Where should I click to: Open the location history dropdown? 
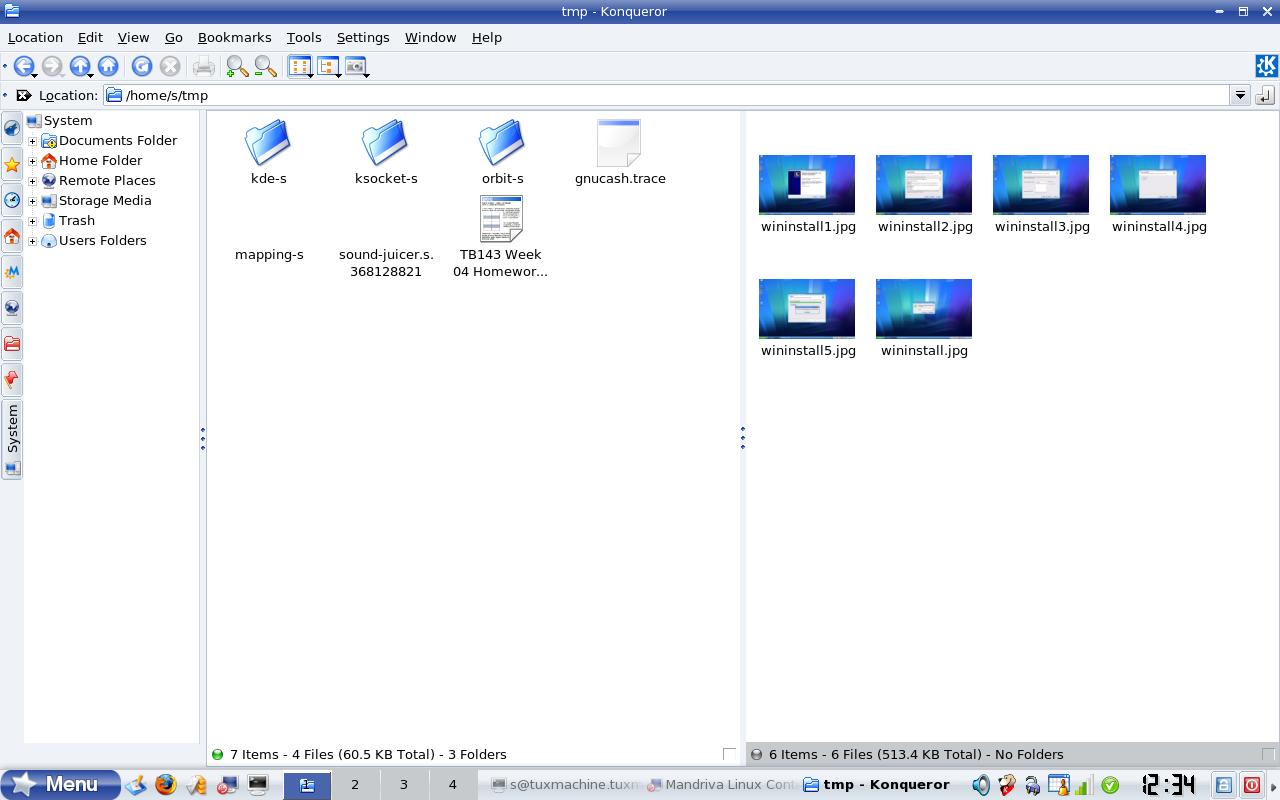pos(1240,95)
